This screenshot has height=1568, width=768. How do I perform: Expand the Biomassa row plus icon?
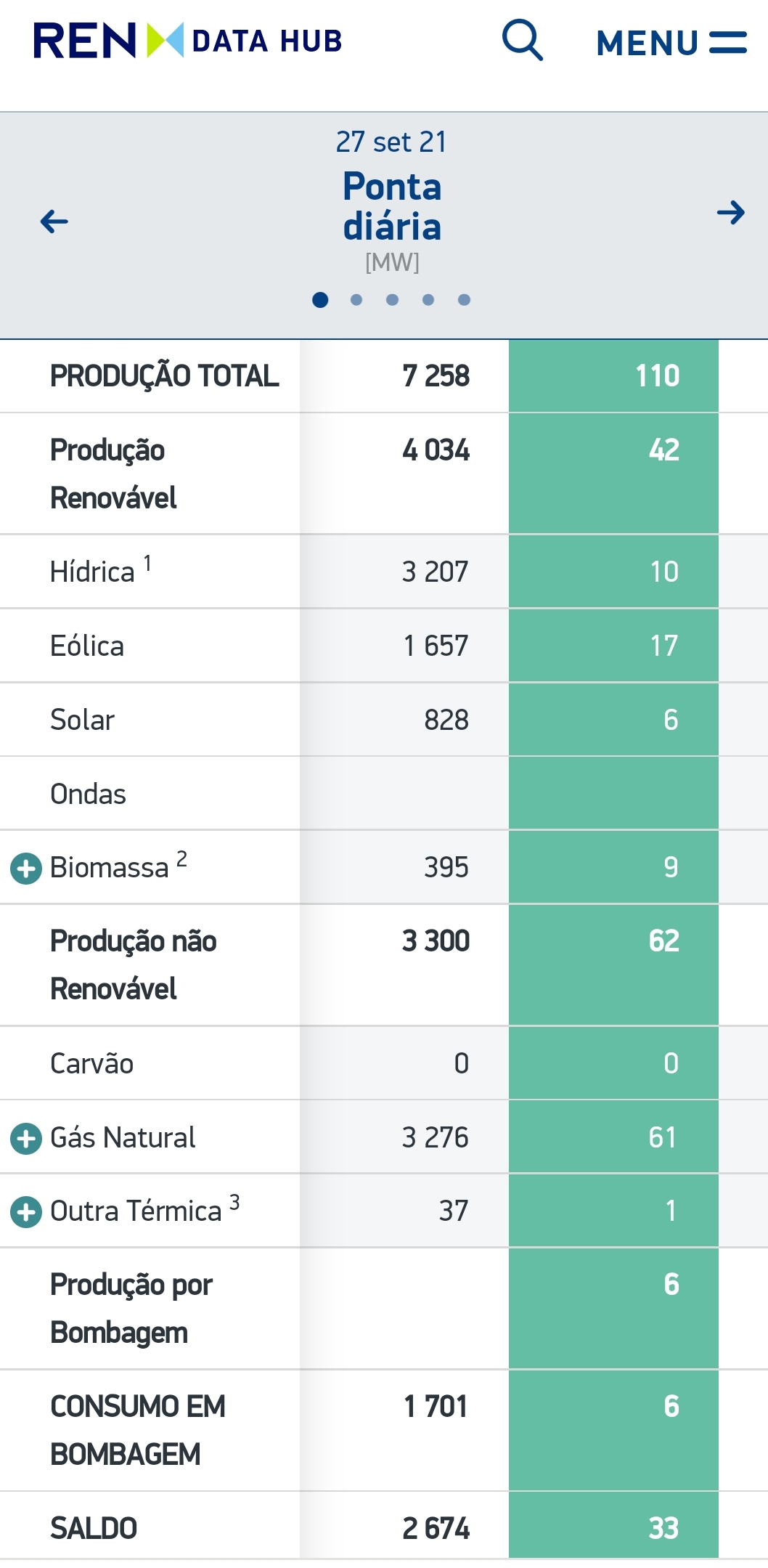coord(26,869)
